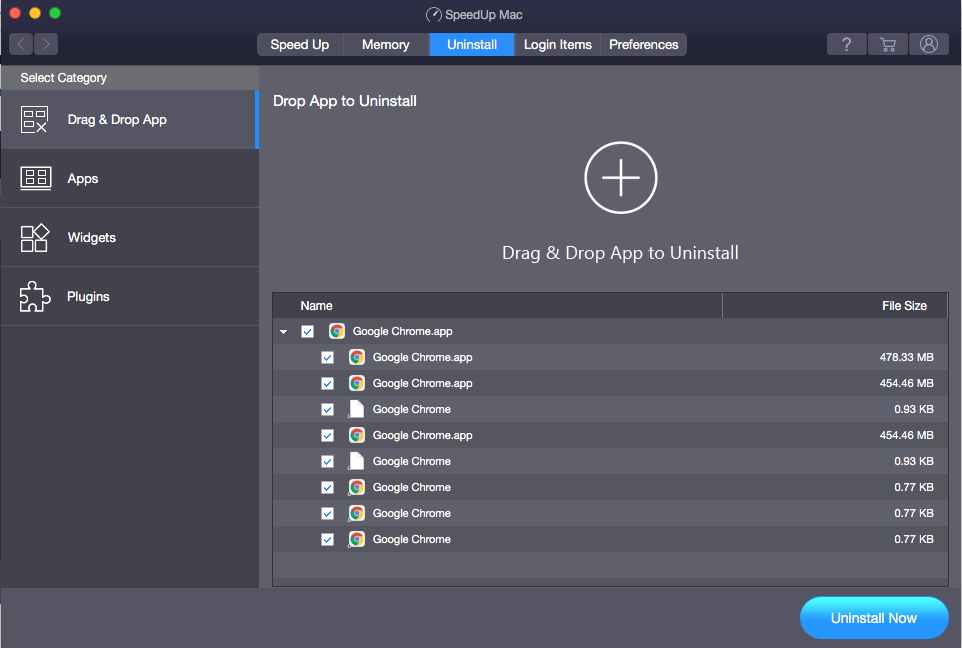Click the 'Drop App to Uninstall' heading
The height and width of the screenshot is (648, 962).
point(345,101)
